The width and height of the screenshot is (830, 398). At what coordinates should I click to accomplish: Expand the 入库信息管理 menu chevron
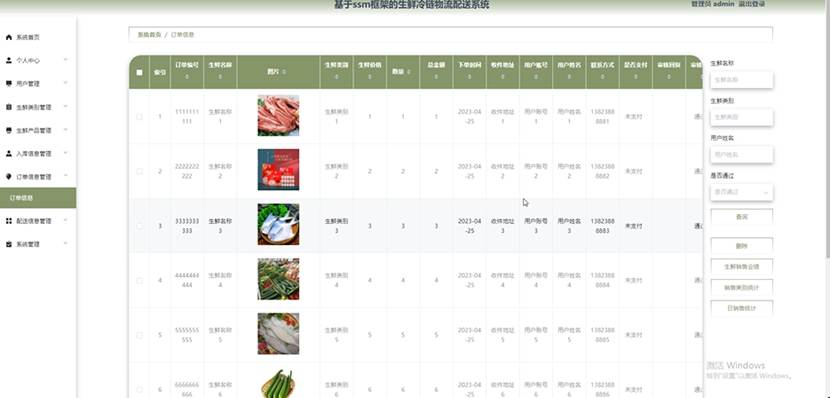tap(66, 153)
